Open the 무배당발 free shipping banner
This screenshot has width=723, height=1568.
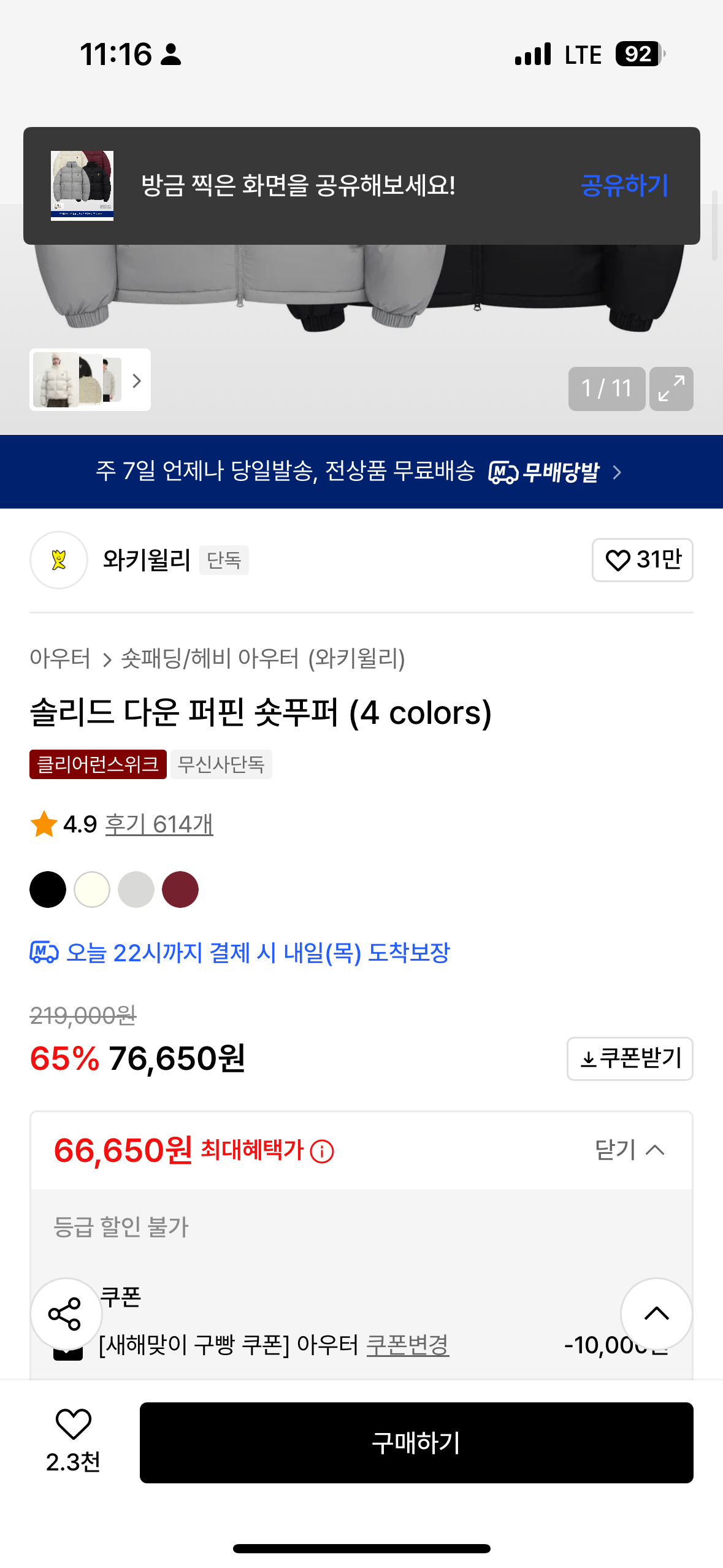[x=361, y=472]
